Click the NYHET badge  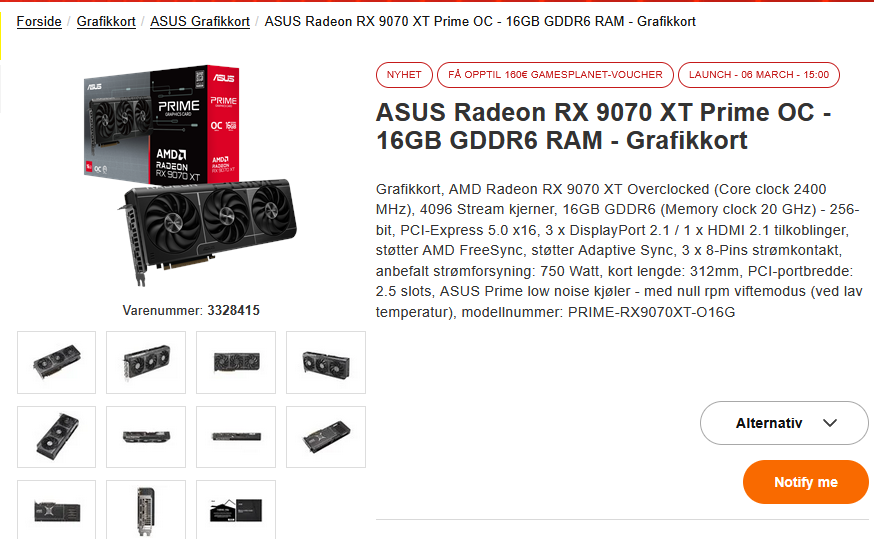404,75
